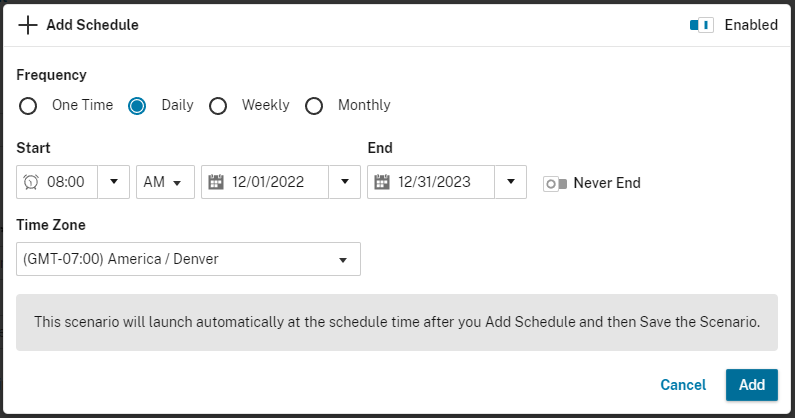Viewport: 795px width, 418px height.
Task: Click the 12/01/2022 start date text
Action: (x=267, y=182)
